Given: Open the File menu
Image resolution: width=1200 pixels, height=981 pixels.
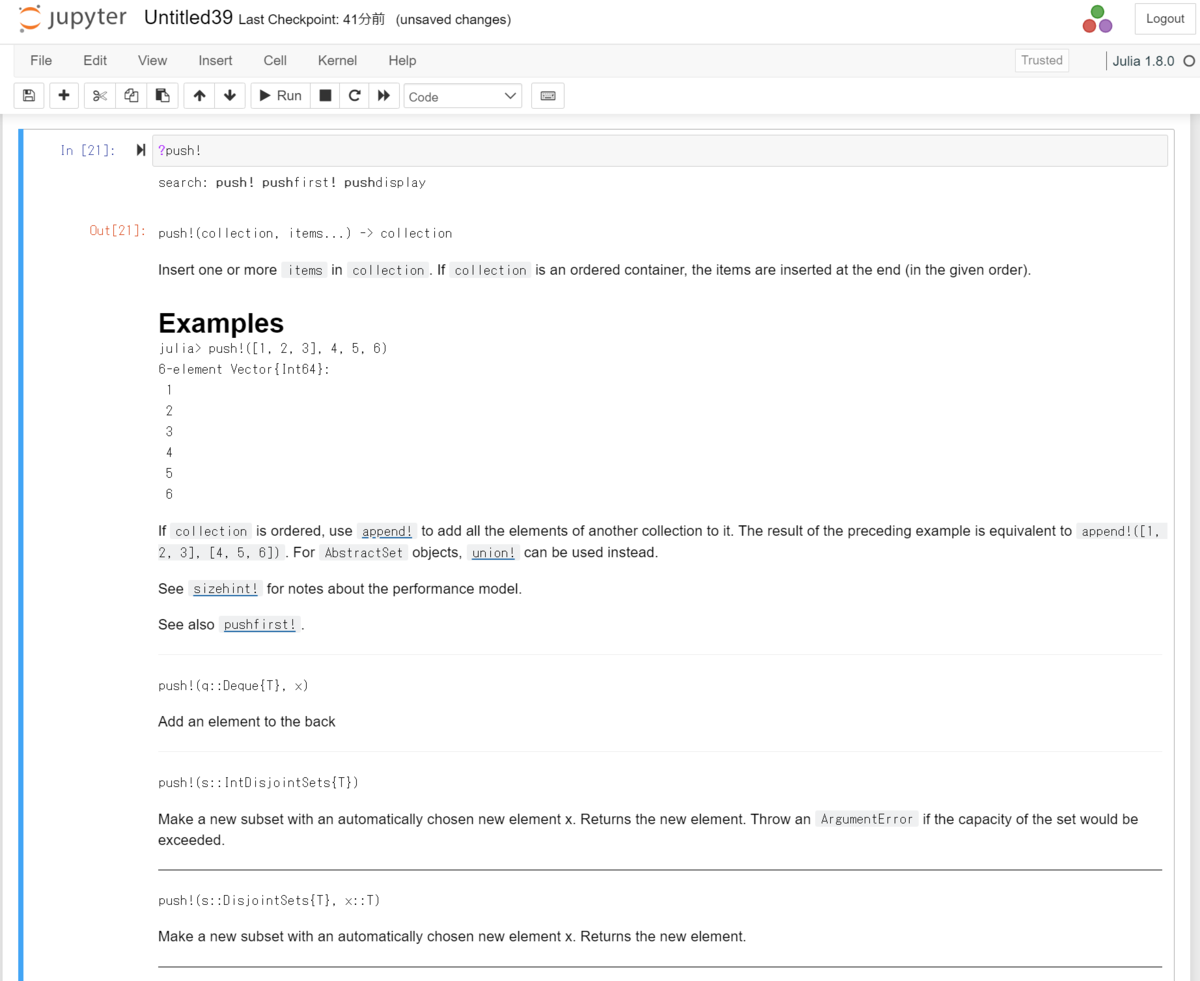Looking at the screenshot, I should click(x=41, y=60).
